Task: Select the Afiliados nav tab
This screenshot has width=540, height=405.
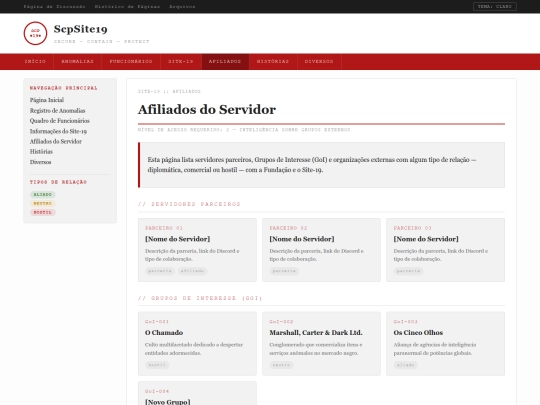Action: pyautogui.click(x=225, y=62)
